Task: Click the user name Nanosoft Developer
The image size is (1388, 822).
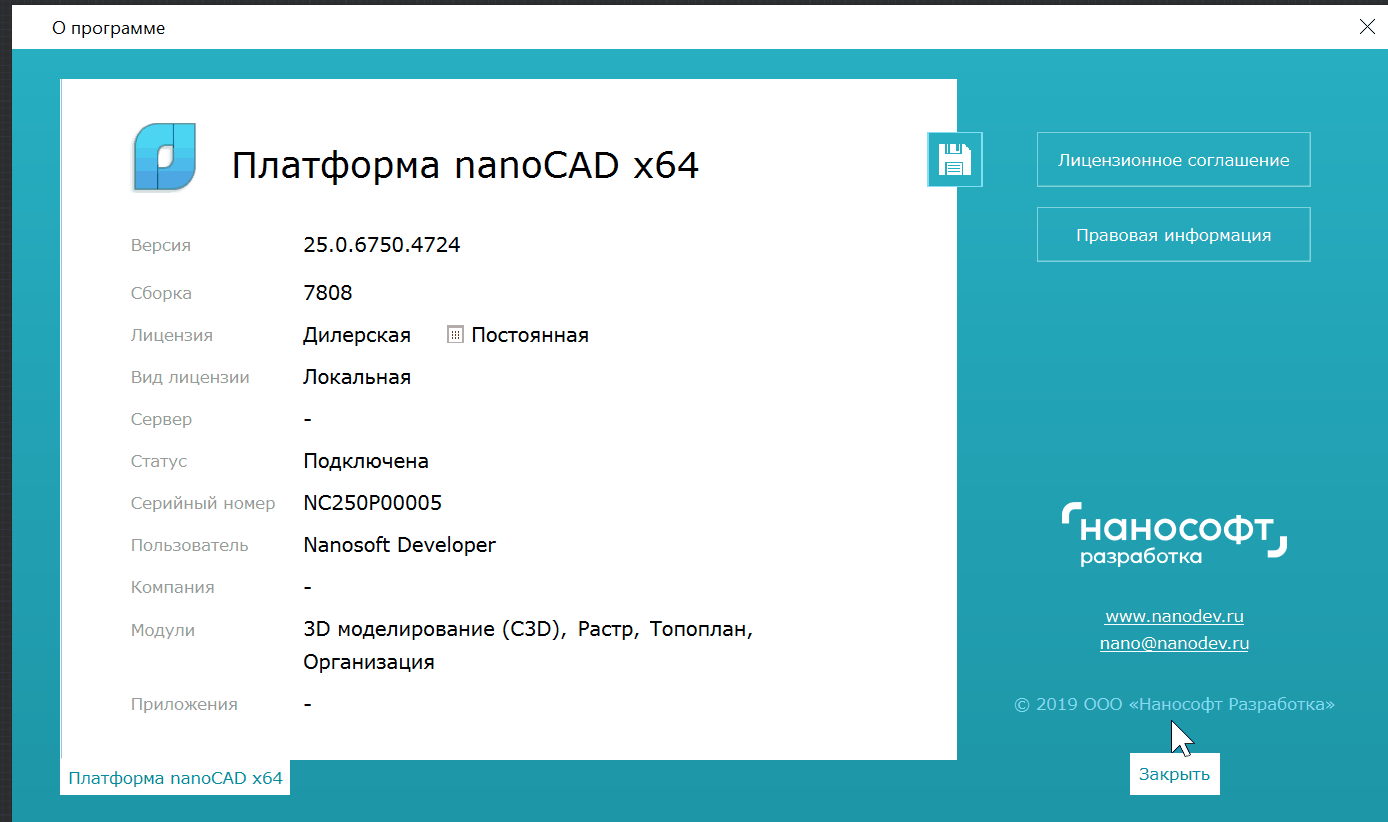Action: click(400, 545)
